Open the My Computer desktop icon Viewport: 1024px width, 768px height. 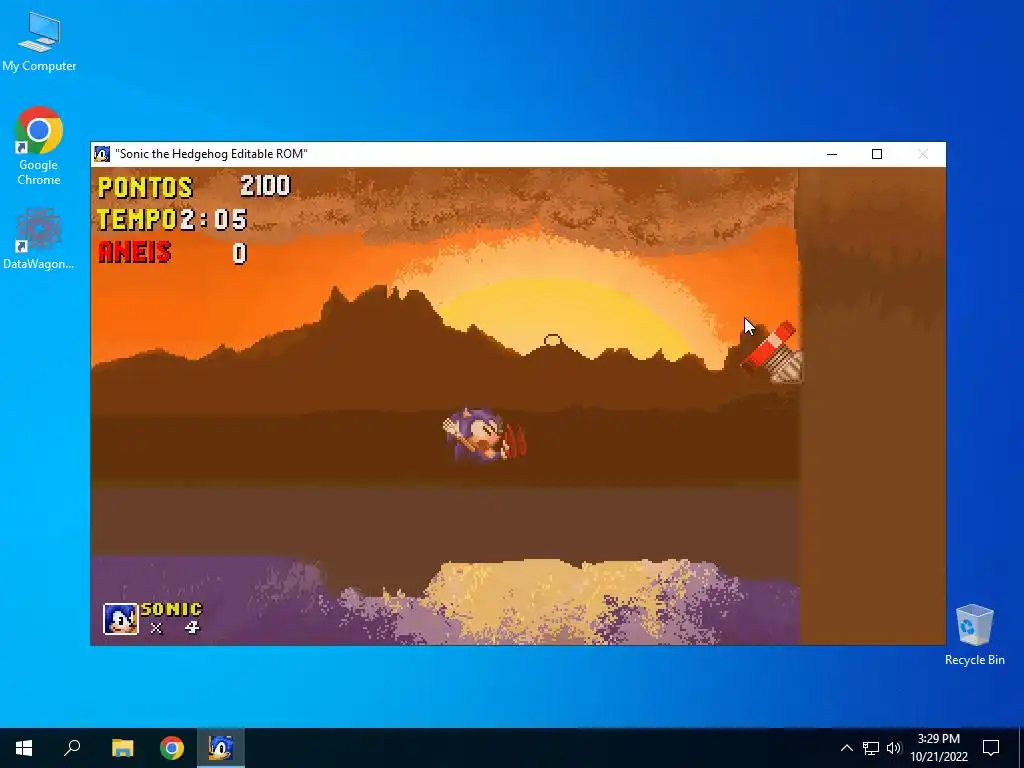pyautogui.click(x=39, y=42)
